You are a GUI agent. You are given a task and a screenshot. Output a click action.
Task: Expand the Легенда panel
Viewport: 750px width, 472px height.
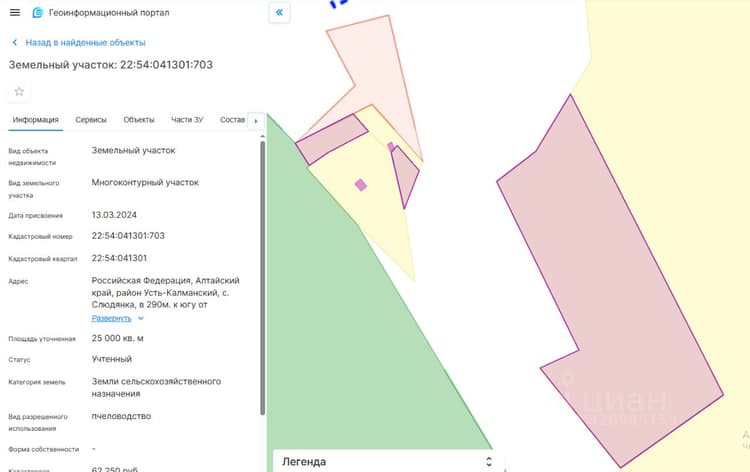[488, 461]
